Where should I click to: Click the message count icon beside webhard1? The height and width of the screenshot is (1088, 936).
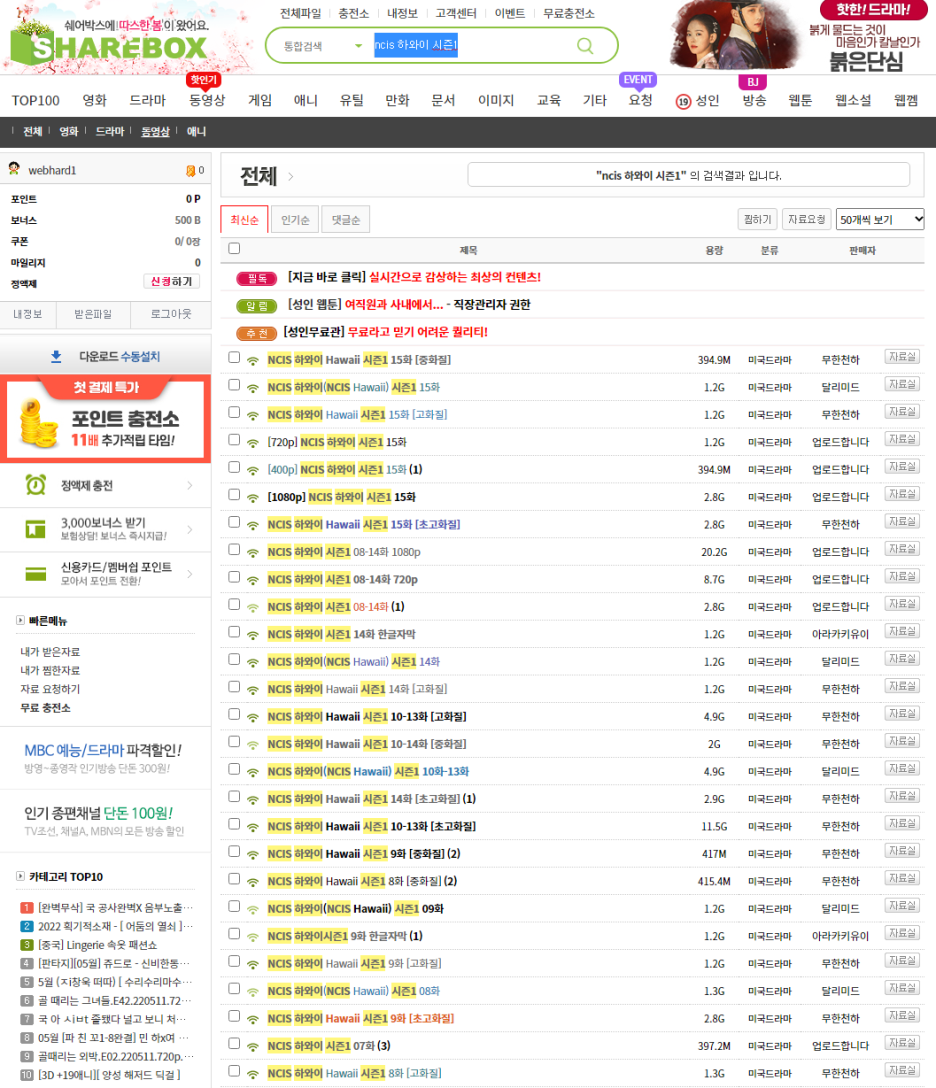[x=191, y=171]
